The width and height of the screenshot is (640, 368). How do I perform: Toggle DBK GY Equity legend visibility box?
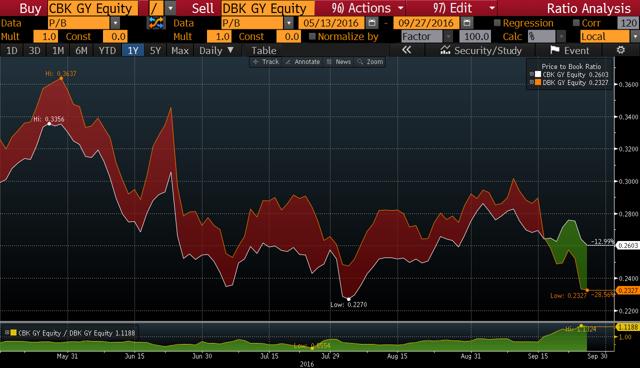532,82
